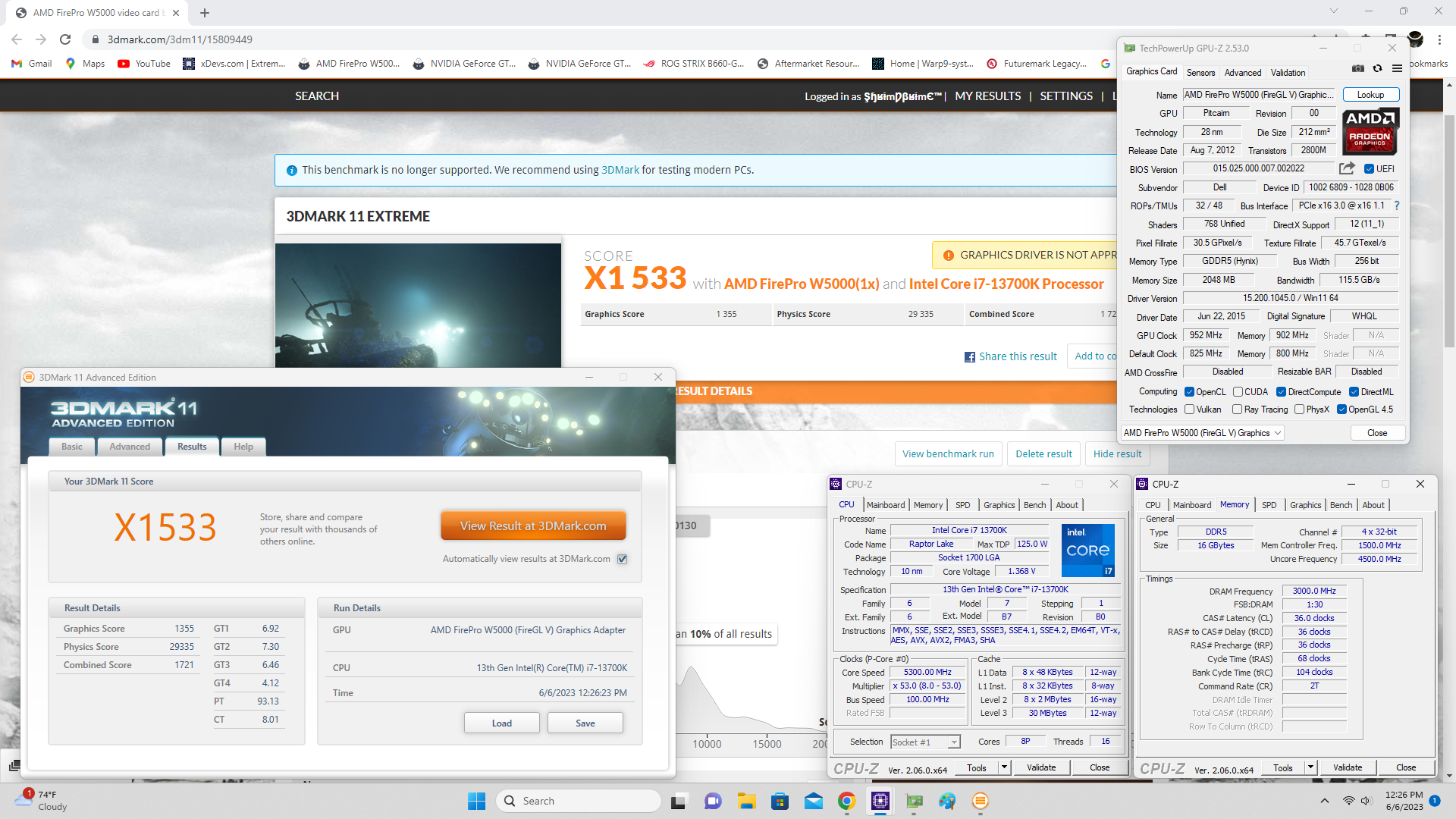Open the Bus Interface question mark help

tap(1396, 206)
